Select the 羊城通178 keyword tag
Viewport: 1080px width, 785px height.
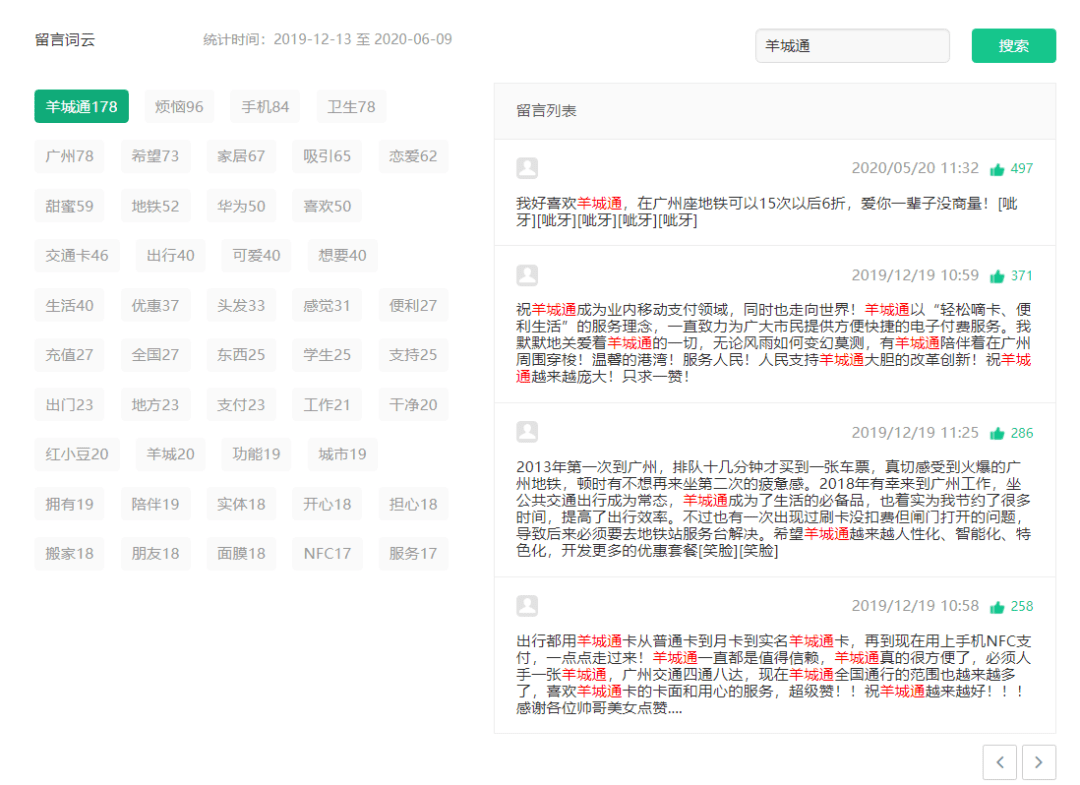point(81,107)
